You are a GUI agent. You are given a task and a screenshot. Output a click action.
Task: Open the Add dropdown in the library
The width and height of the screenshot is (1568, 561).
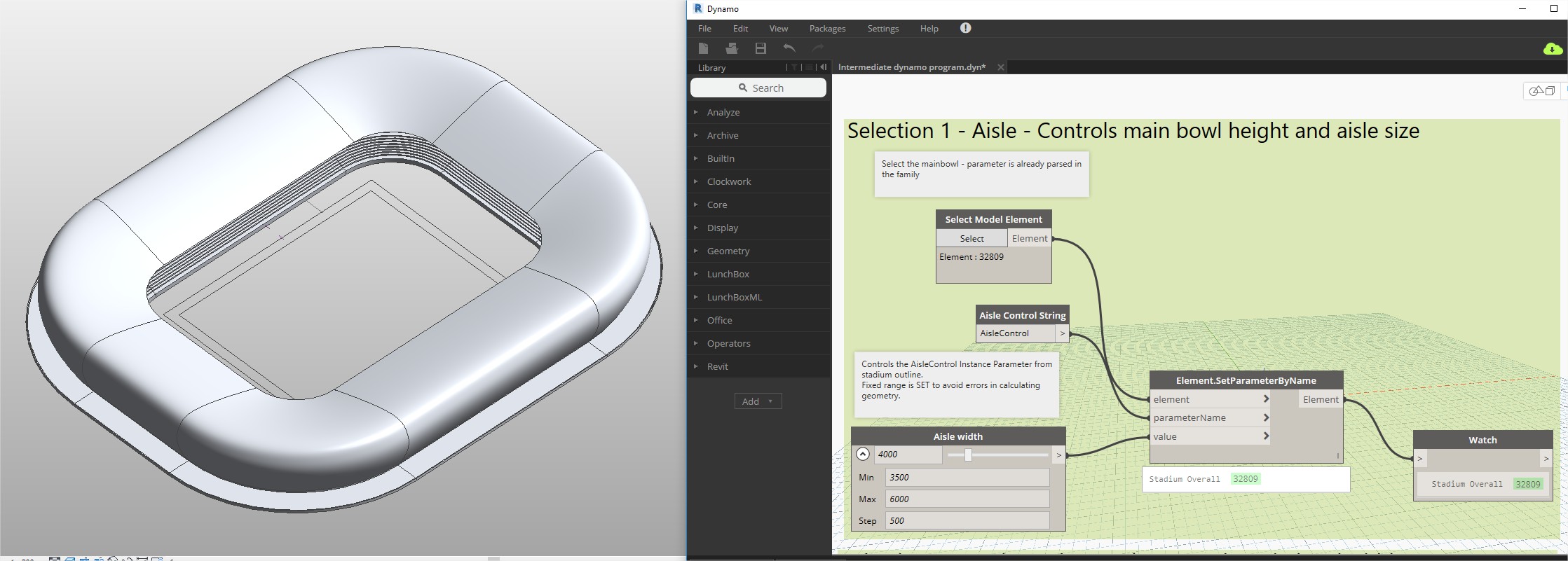point(758,401)
